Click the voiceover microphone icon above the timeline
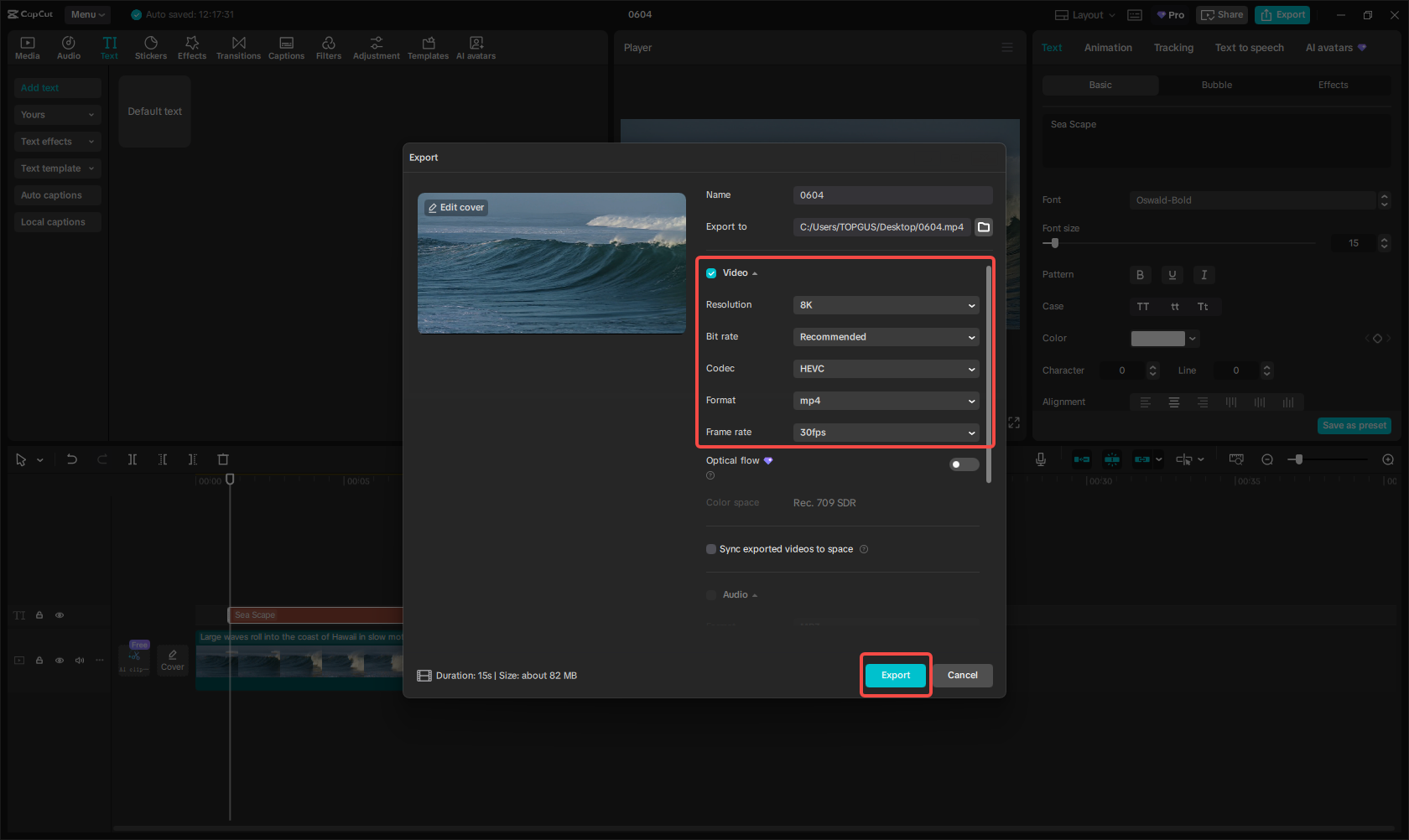Viewport: 1409px width, 840px height. (x=1040, y=459)
